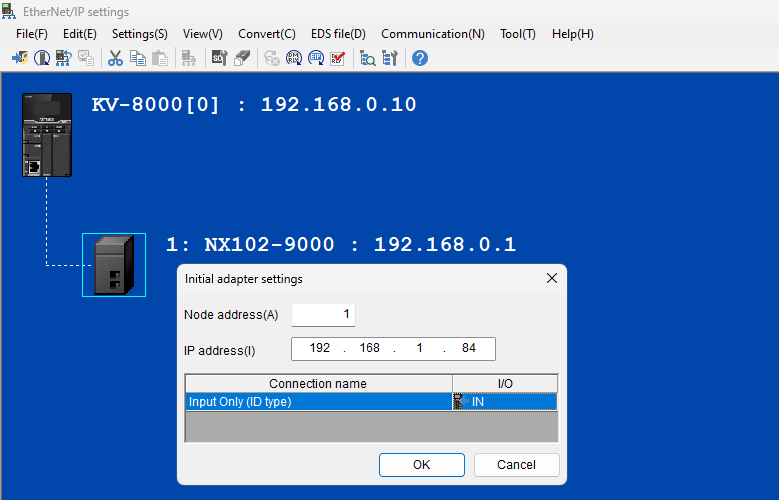The height and width of the screenshot is (500, 779).
Task: Confirm adapter settings with OK button
Action: 422,465
